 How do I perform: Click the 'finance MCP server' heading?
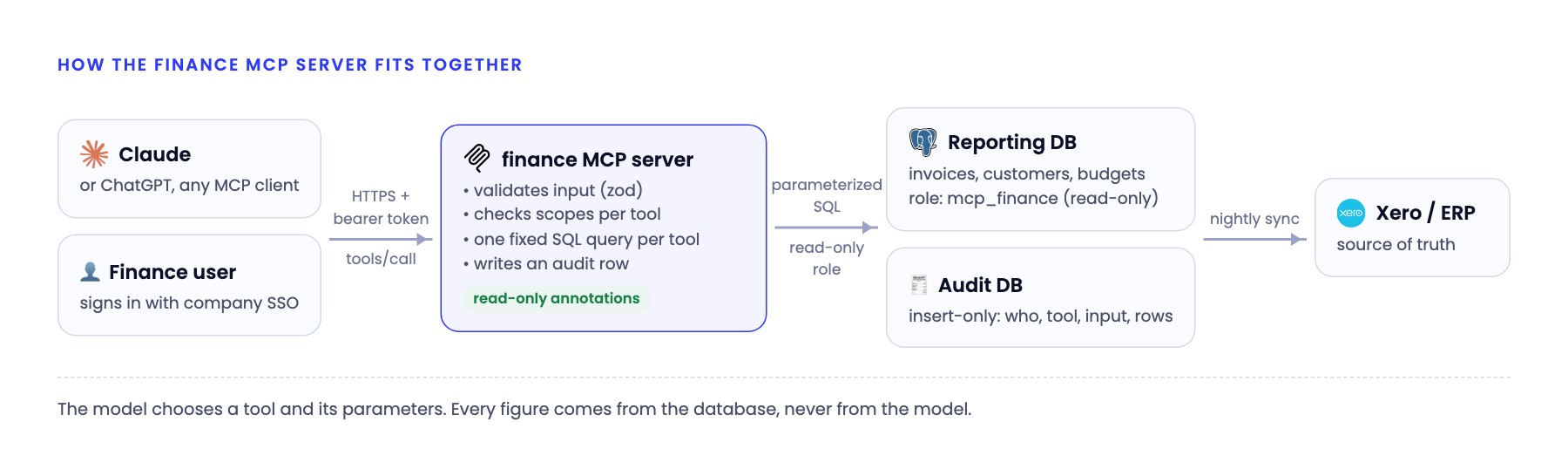click(598, 160)
